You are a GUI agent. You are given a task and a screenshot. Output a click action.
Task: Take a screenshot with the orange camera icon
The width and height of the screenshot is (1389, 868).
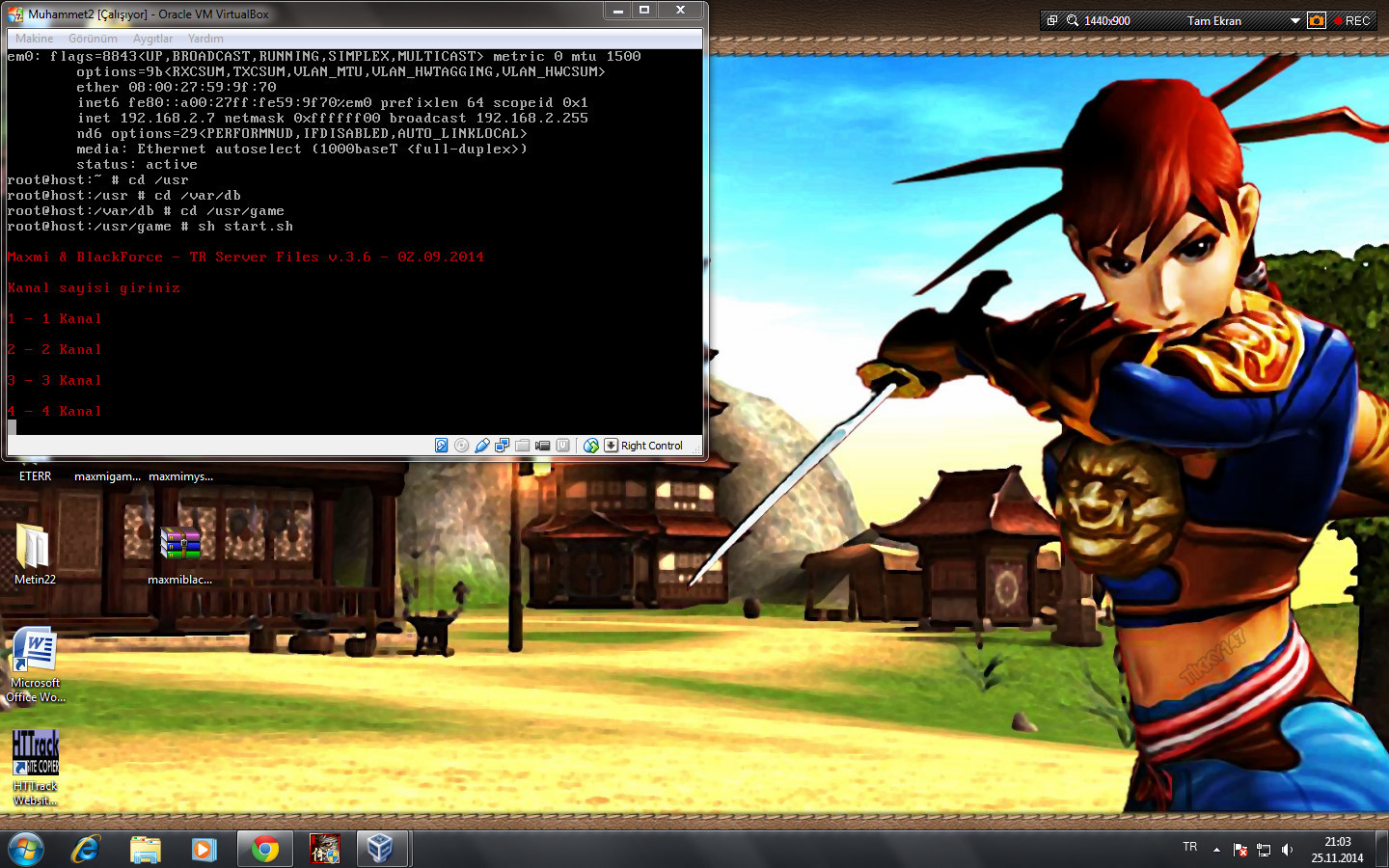[x=1317, y=20]
